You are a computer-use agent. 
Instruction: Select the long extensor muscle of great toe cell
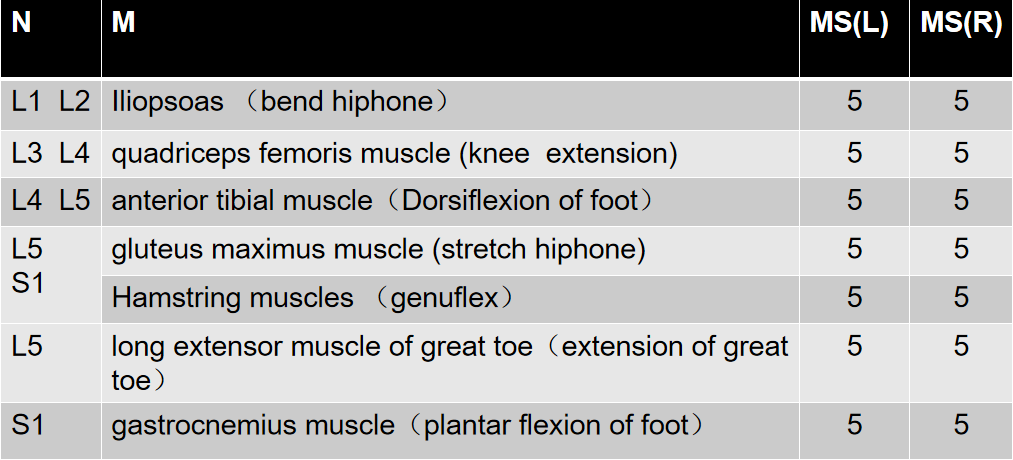pos(450,362)
